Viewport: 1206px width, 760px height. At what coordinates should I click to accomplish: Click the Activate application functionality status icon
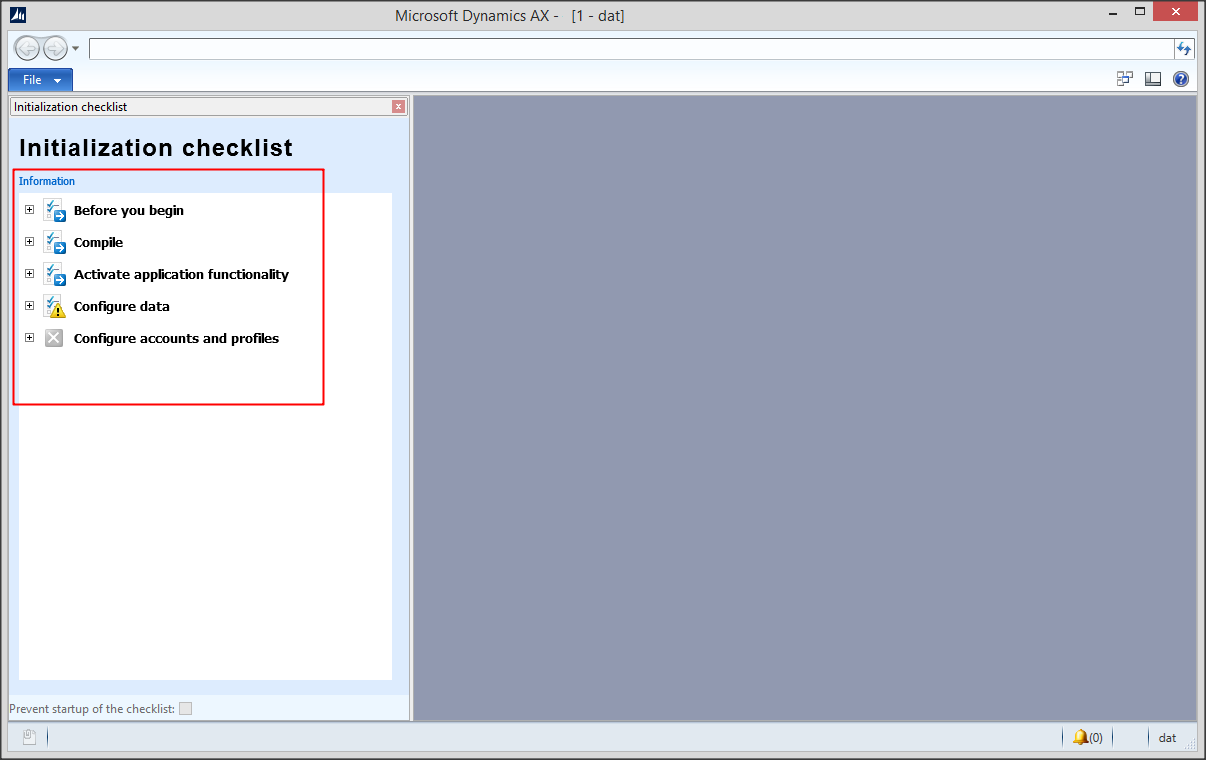pos(54,274)
